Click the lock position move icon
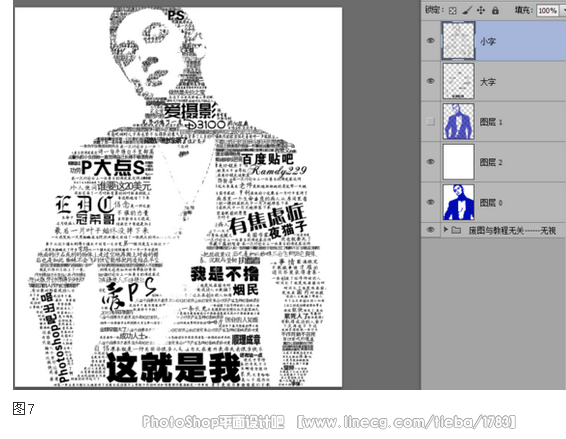The image size is (566, 439). tap(481, 10)
